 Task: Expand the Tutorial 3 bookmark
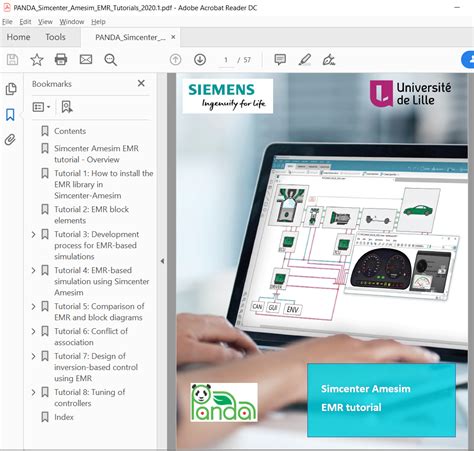point(33,234)
